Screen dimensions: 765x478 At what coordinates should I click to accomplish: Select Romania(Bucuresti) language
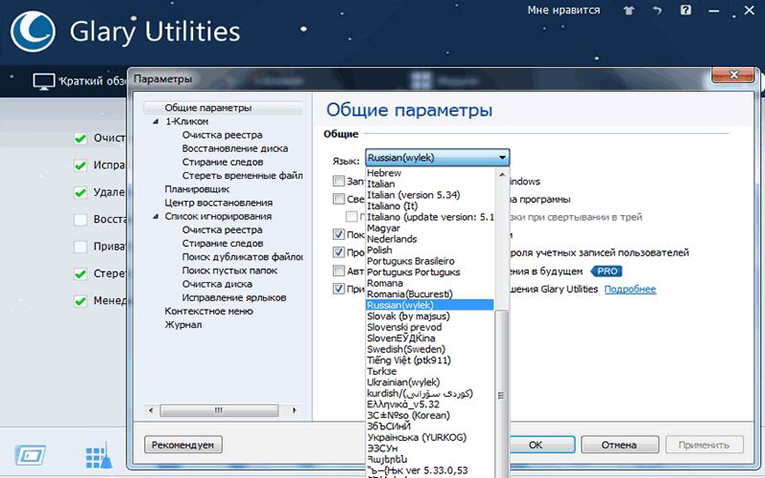(410, 294)
